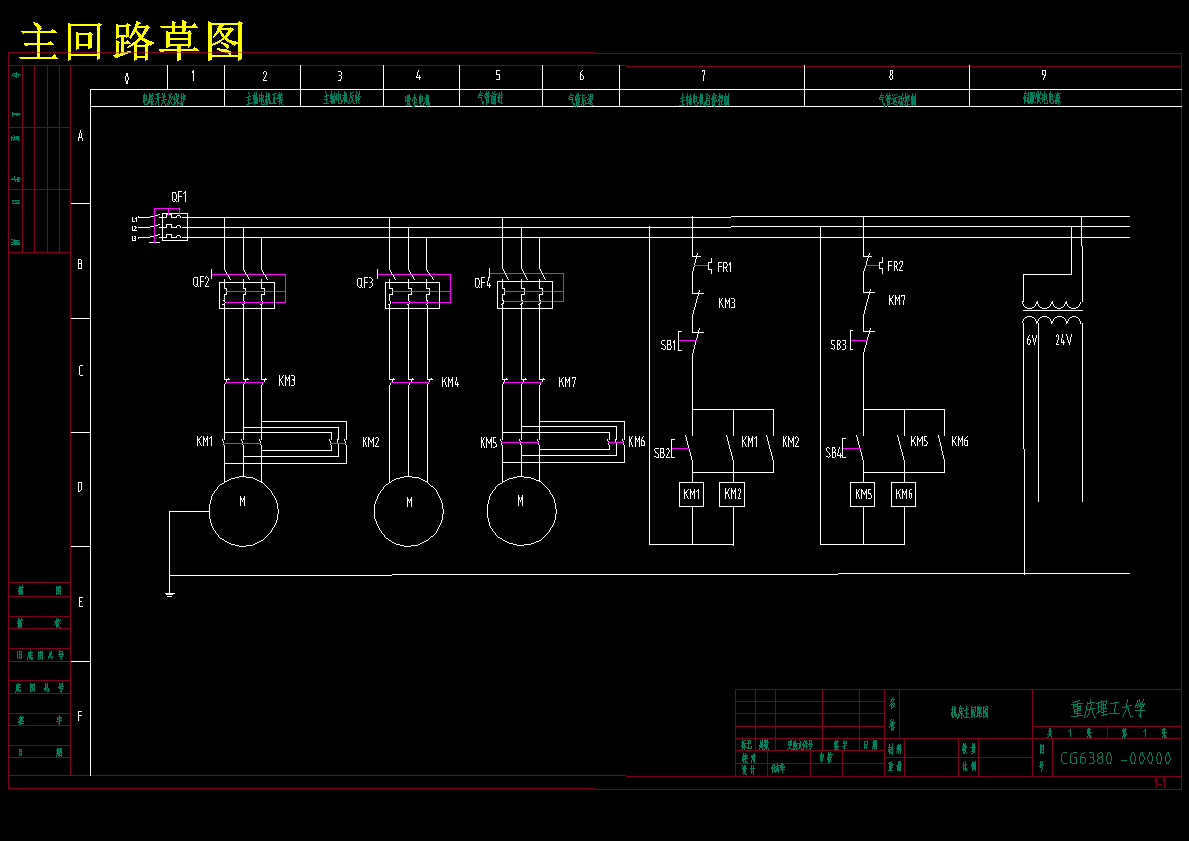Select the QF3 breaker label
The width and height of the screenshot is (1189, 841).
click(365, 283)
